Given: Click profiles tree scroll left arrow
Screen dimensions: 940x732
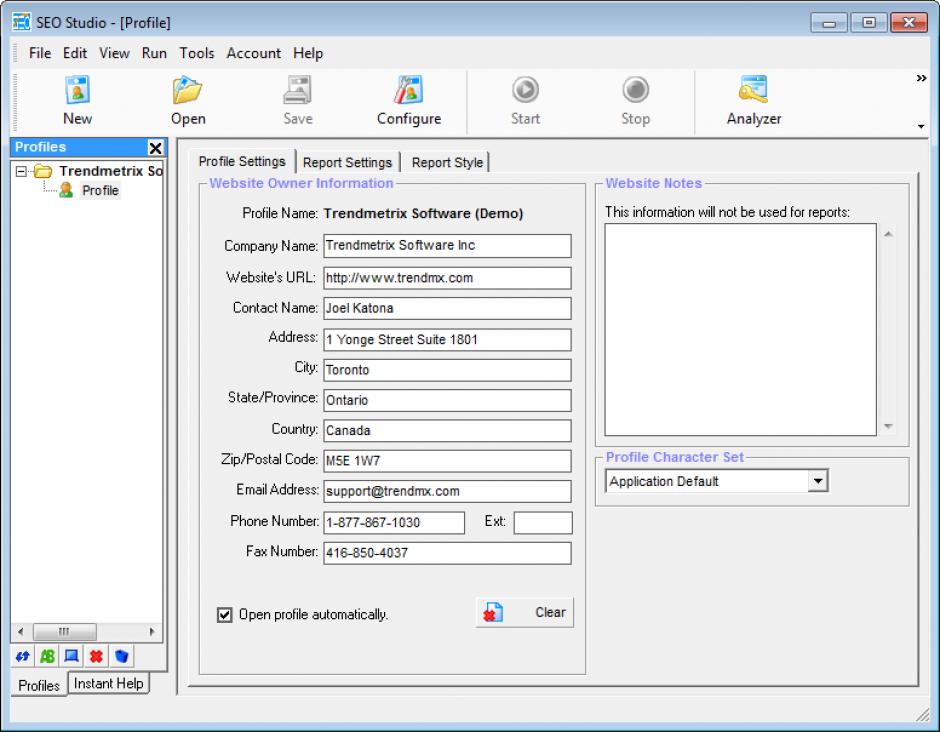Looking at the screenshot, I should pos(21,631).
